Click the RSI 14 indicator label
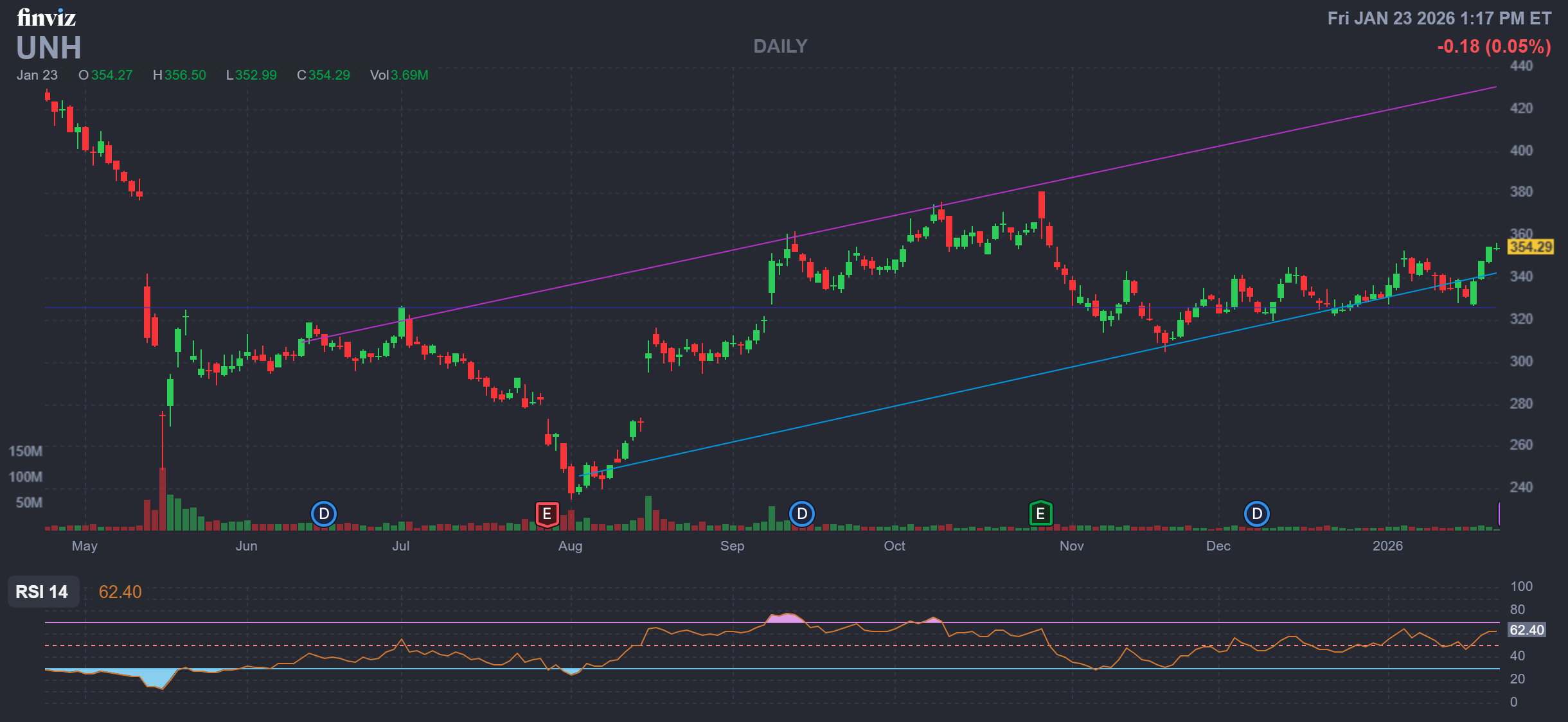1568x722 pixels. pyautogui.click(x=42, y=592)
